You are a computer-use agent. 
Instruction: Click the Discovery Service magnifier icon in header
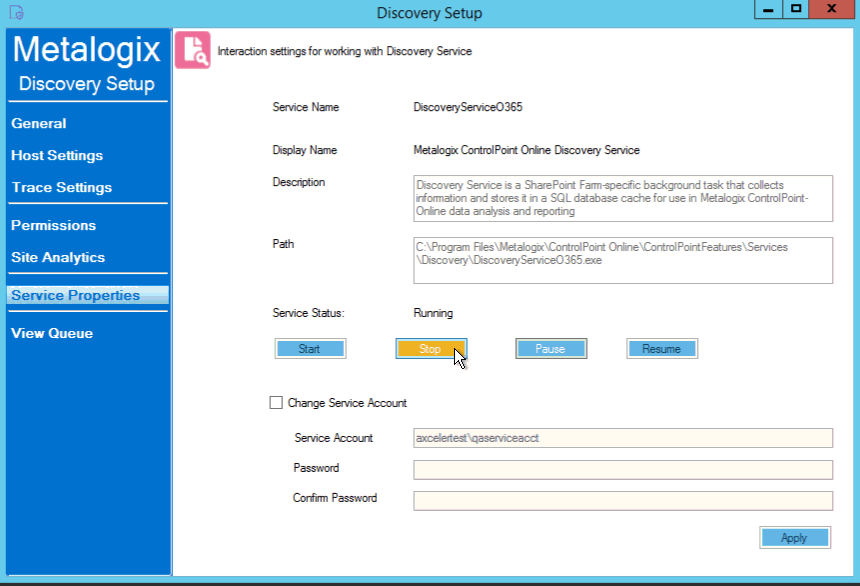(193, 50)
